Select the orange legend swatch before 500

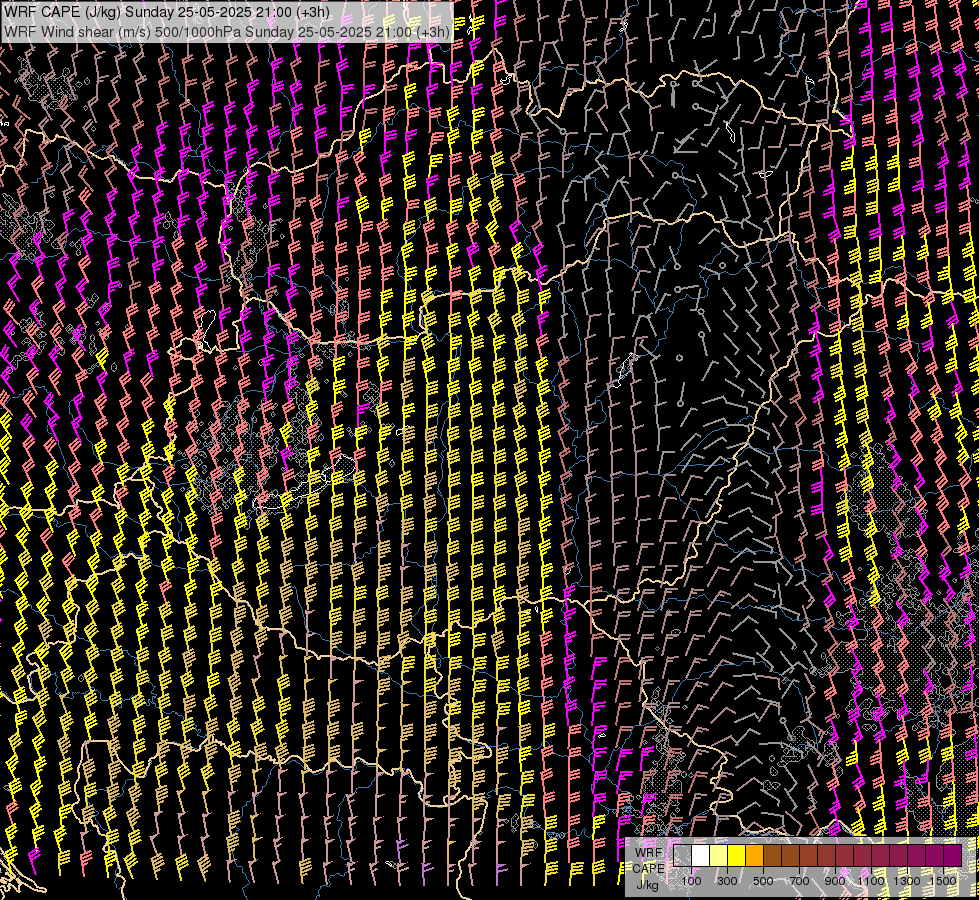tap(754, 856)
